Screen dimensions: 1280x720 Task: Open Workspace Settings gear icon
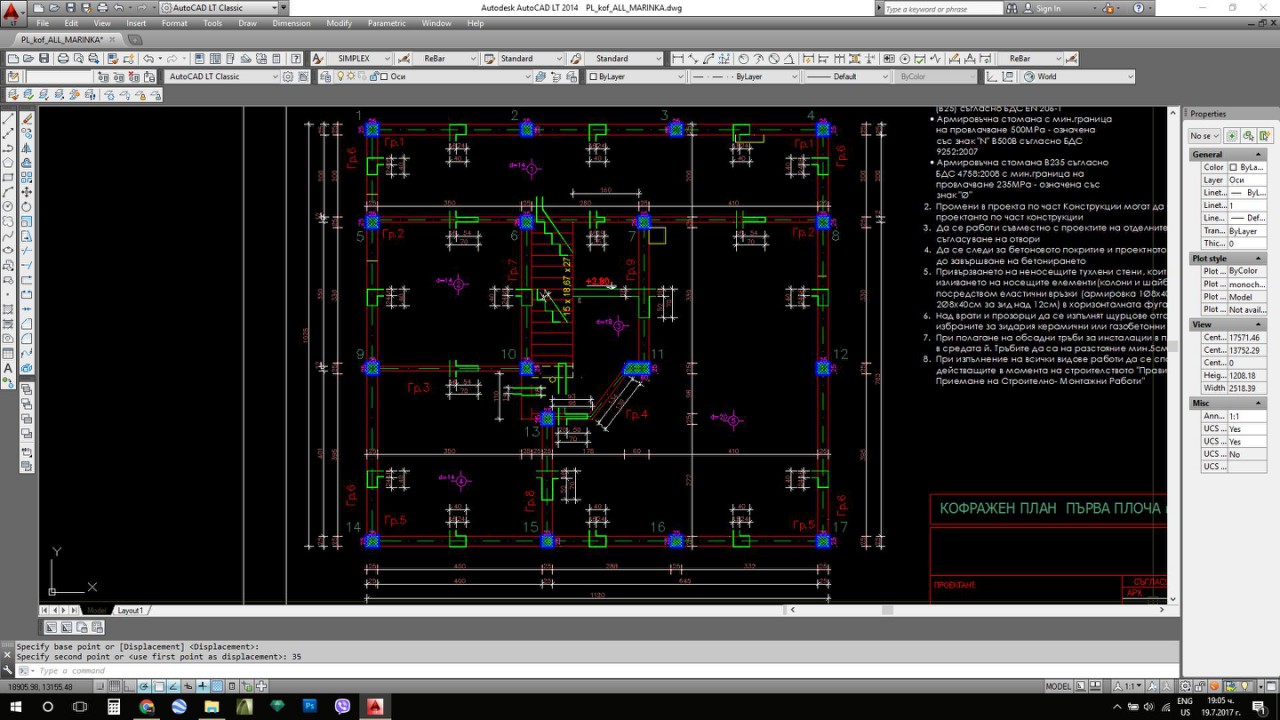click(x=289, y=77)
